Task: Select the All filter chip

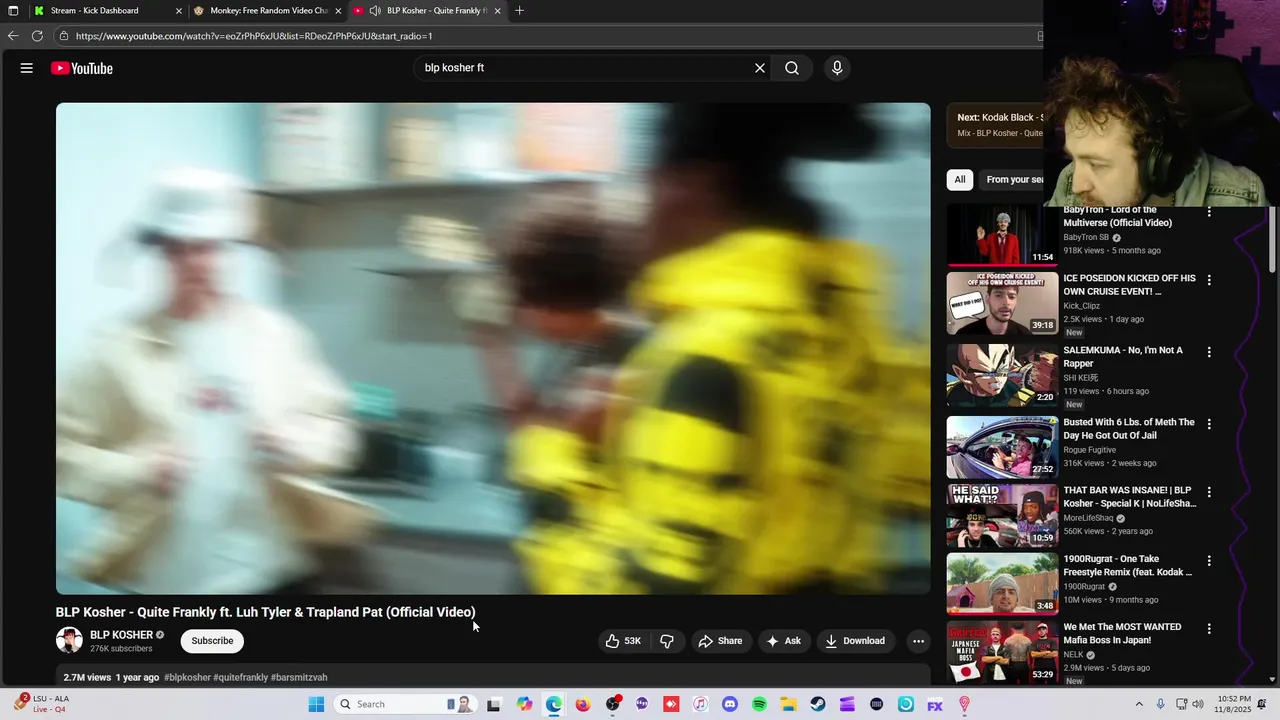Action: tap(960, 179)
